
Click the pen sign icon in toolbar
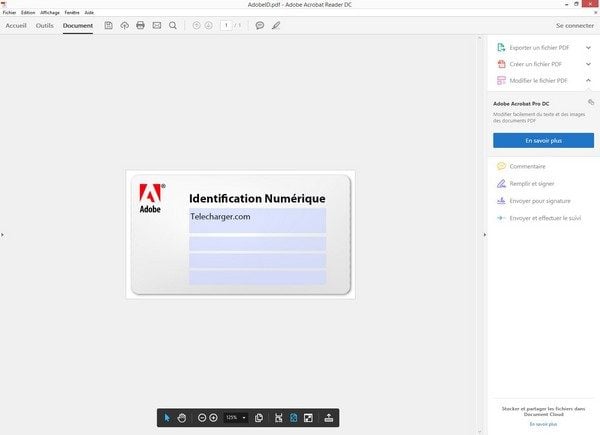[276, 25]
